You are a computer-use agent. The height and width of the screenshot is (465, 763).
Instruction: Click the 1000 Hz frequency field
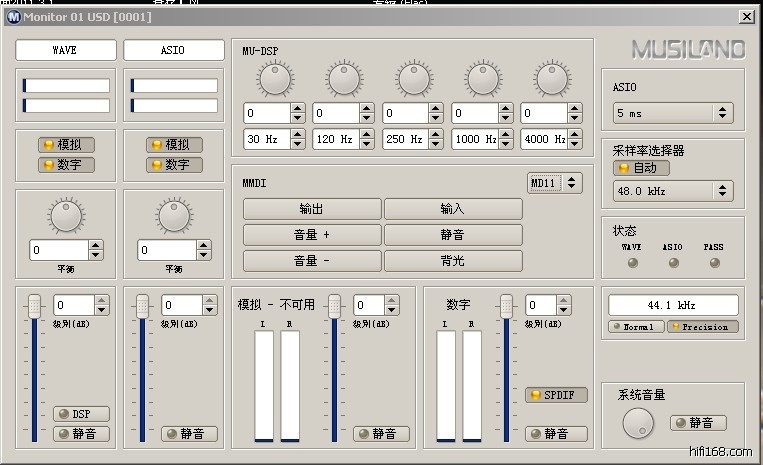pos(474,139)
